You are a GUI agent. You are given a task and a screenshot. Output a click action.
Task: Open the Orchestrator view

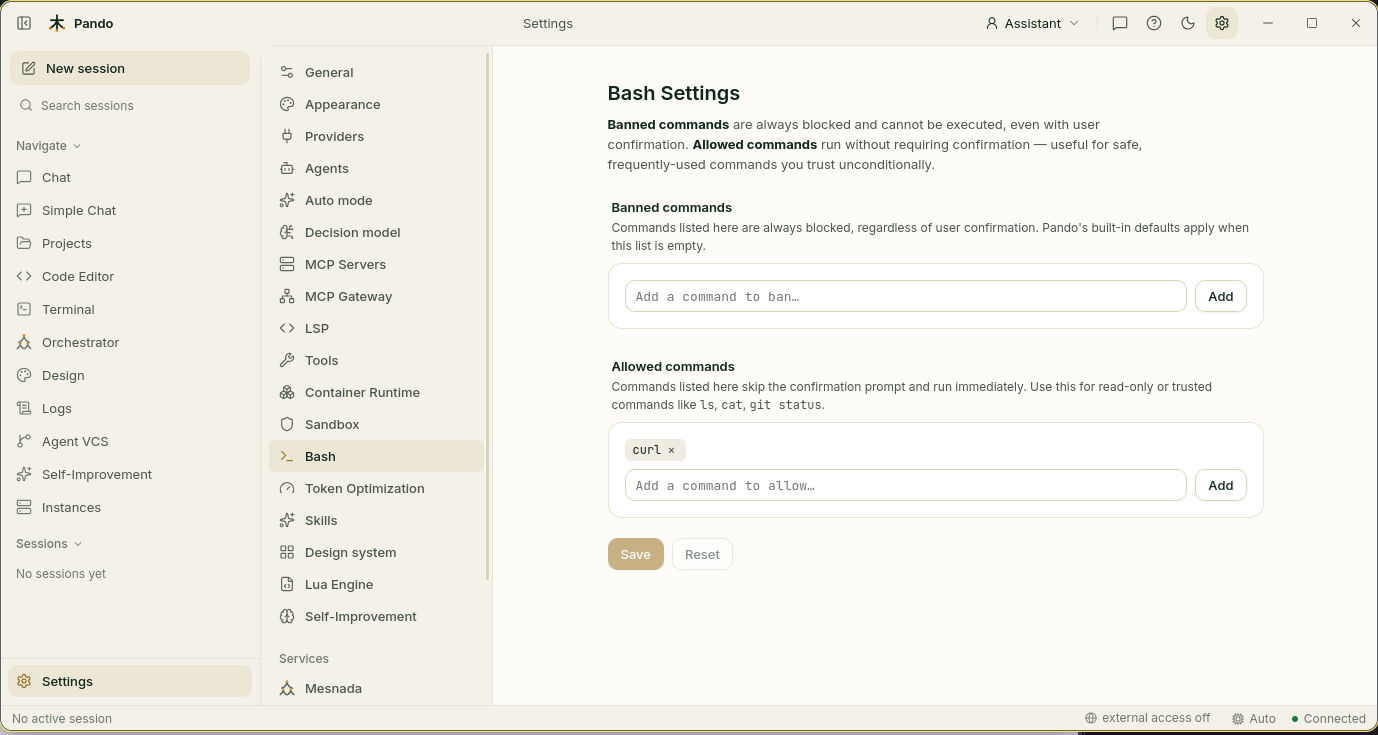point(130,342)
